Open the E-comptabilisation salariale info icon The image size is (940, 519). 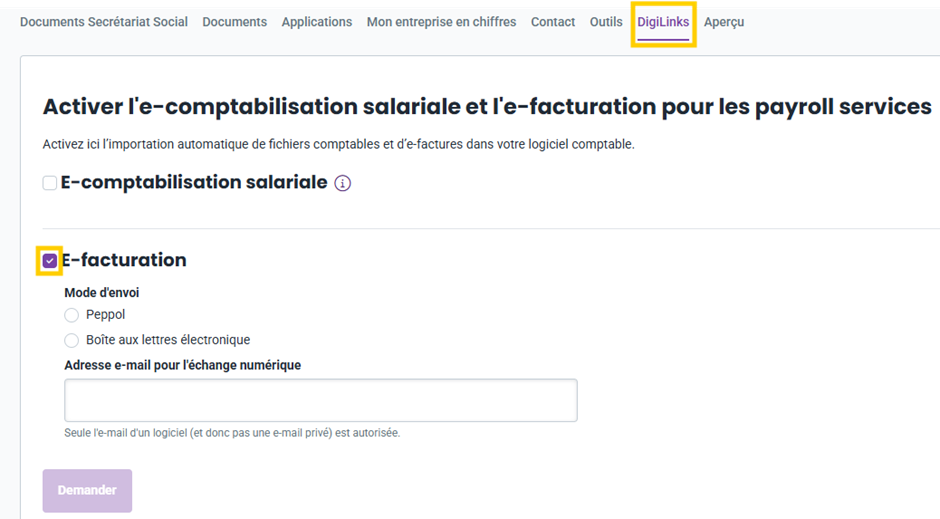pos(342,183)
